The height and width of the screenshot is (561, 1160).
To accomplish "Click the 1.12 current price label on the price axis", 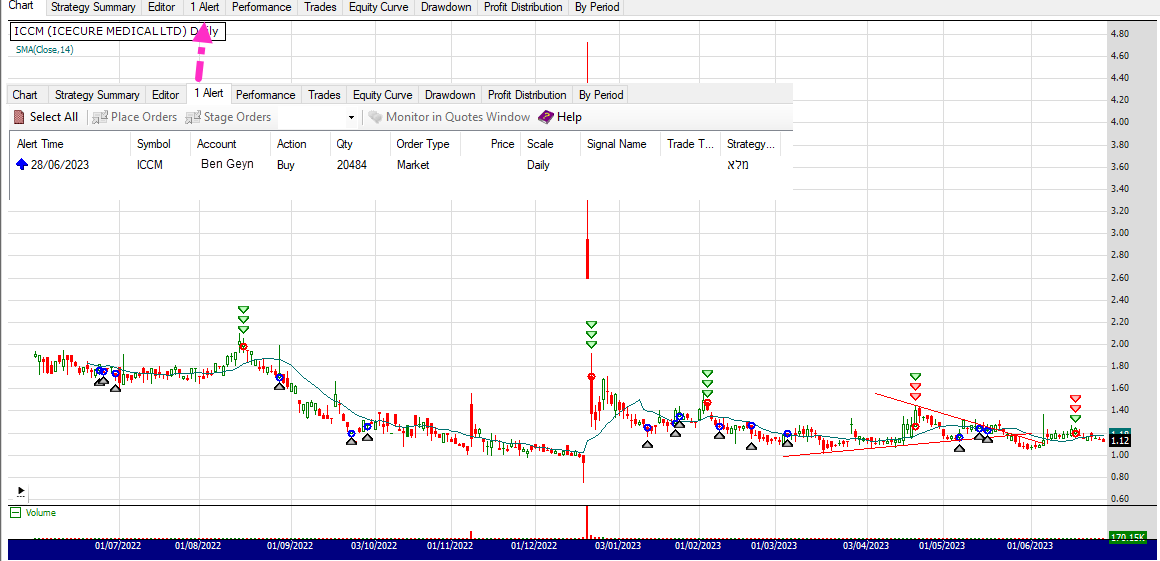I will click(x=1119, y=441).
